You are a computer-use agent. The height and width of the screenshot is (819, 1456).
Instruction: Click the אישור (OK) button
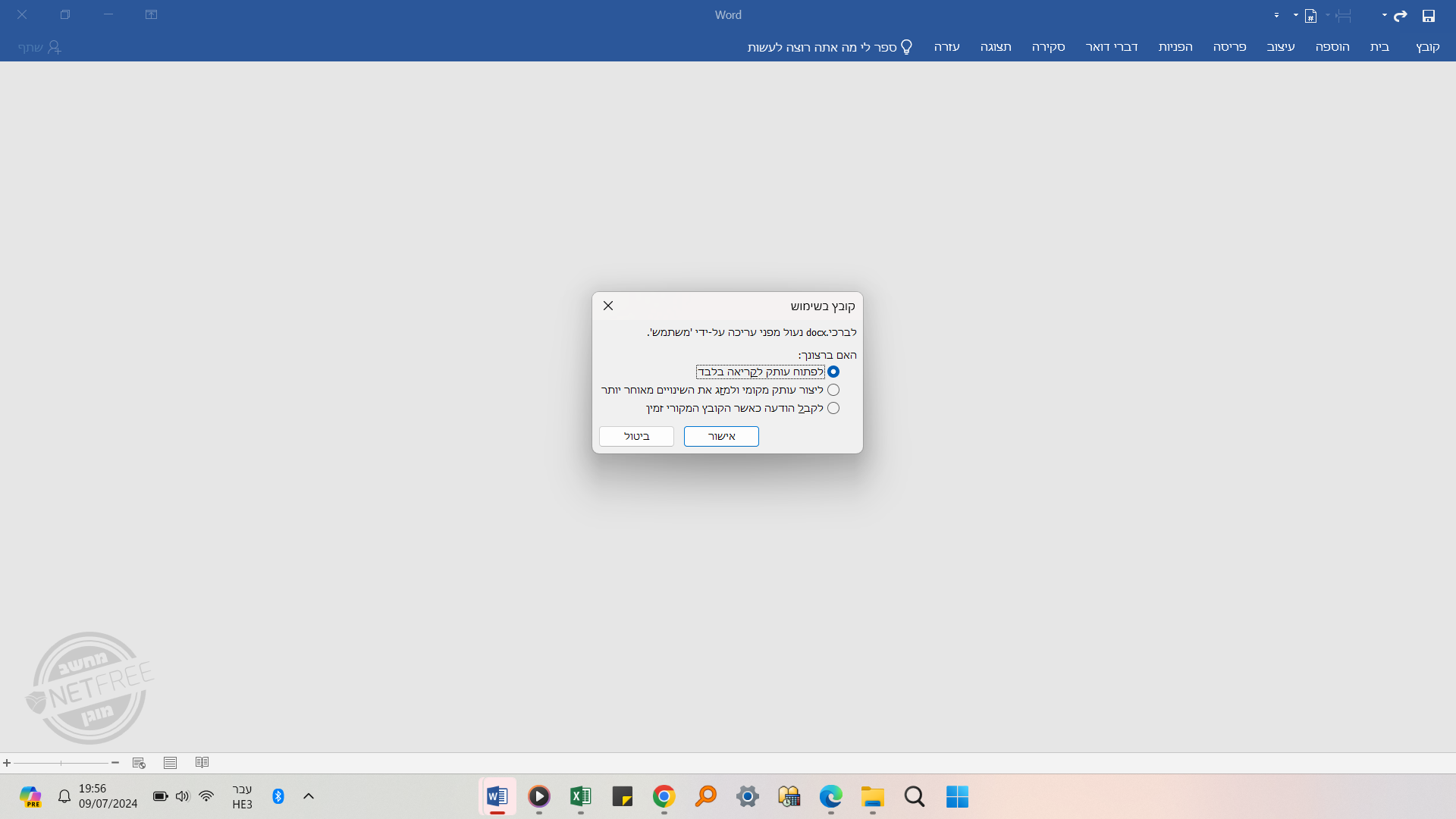pos(721,436)
